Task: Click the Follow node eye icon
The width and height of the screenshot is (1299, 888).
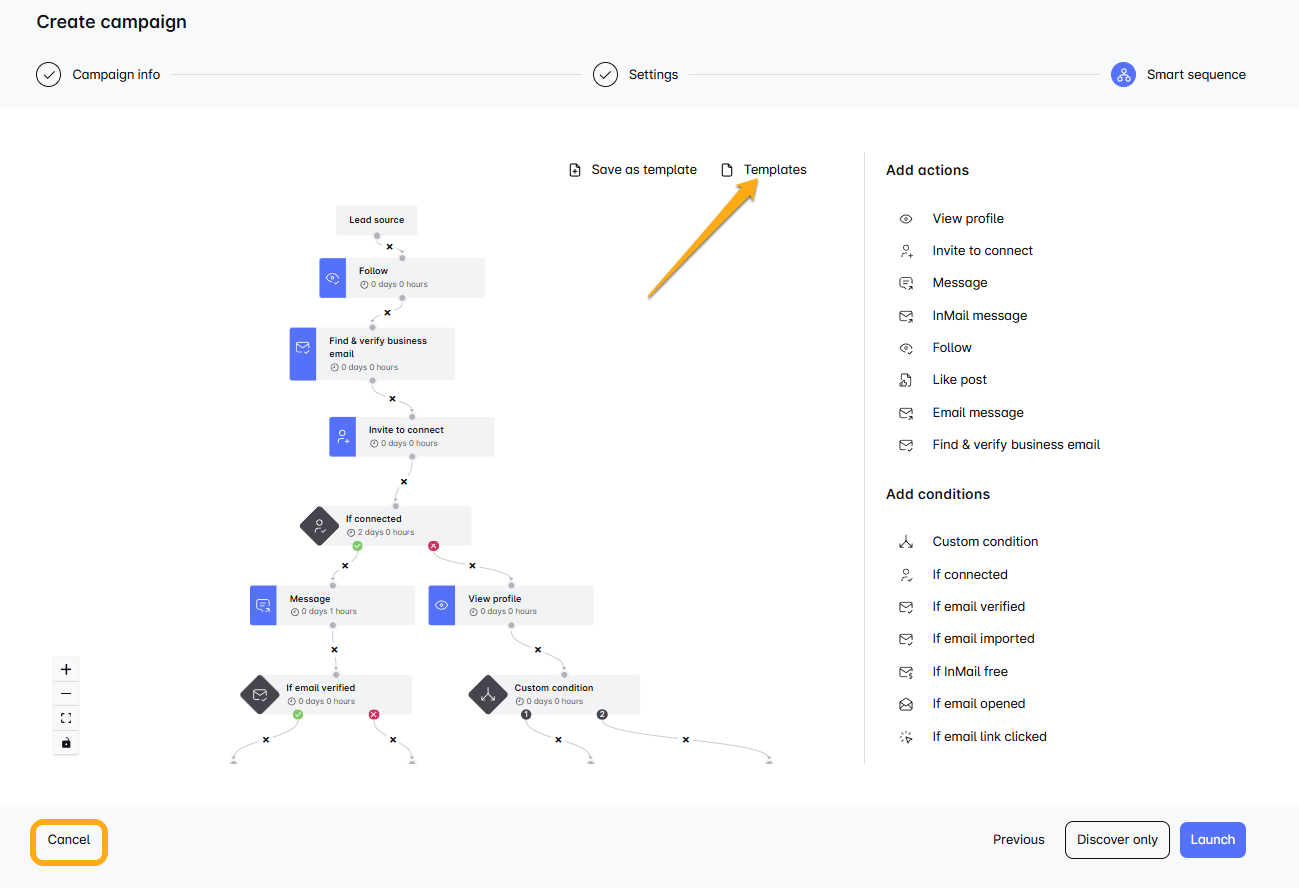Action: 333,278
